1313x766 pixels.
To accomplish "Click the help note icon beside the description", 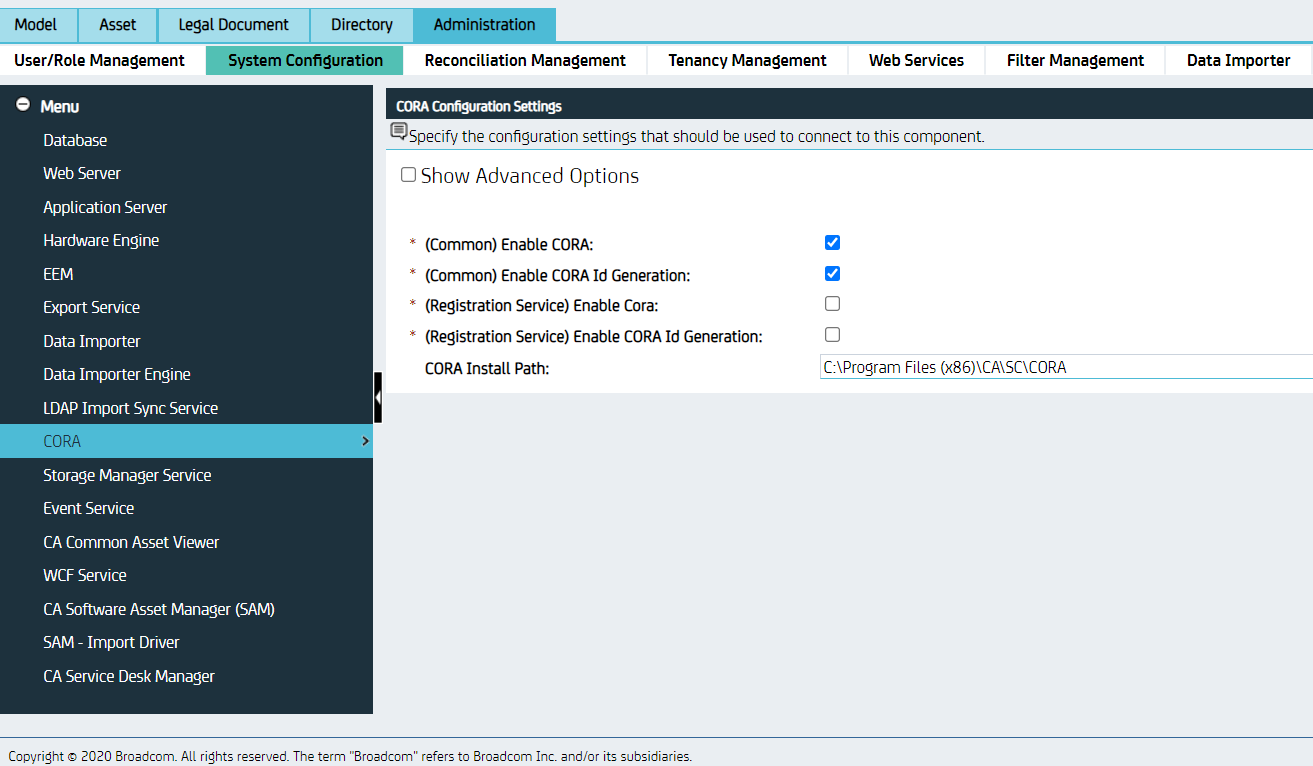I will tap(399, 132).
